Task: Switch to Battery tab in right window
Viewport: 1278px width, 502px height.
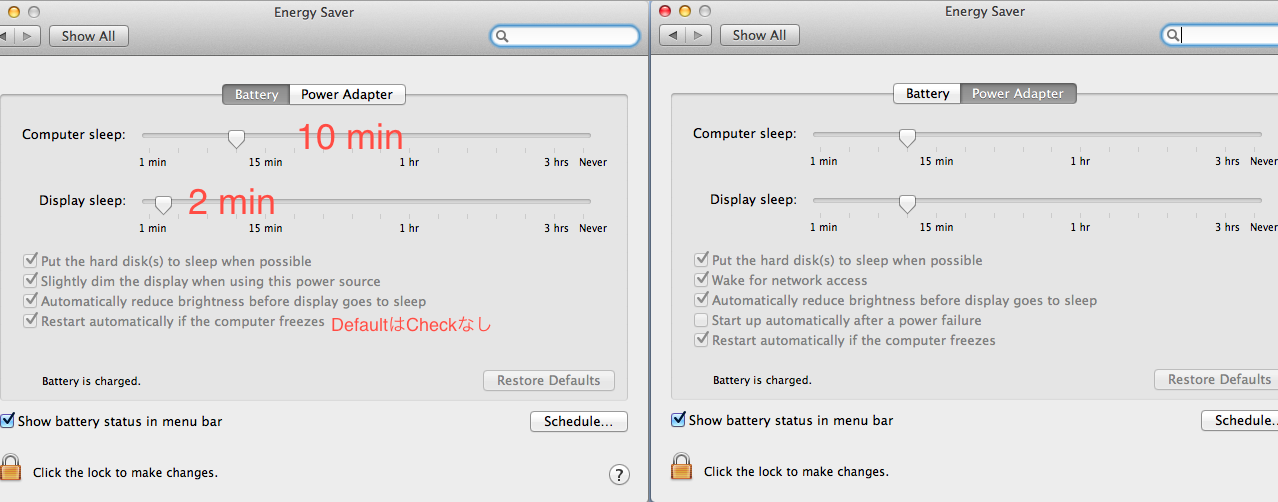Action: [x=927, y=93]
